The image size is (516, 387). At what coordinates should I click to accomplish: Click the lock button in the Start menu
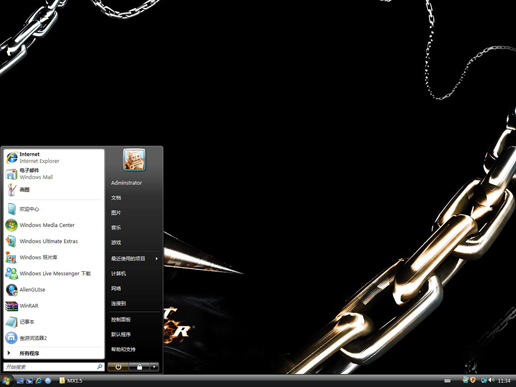139,367
